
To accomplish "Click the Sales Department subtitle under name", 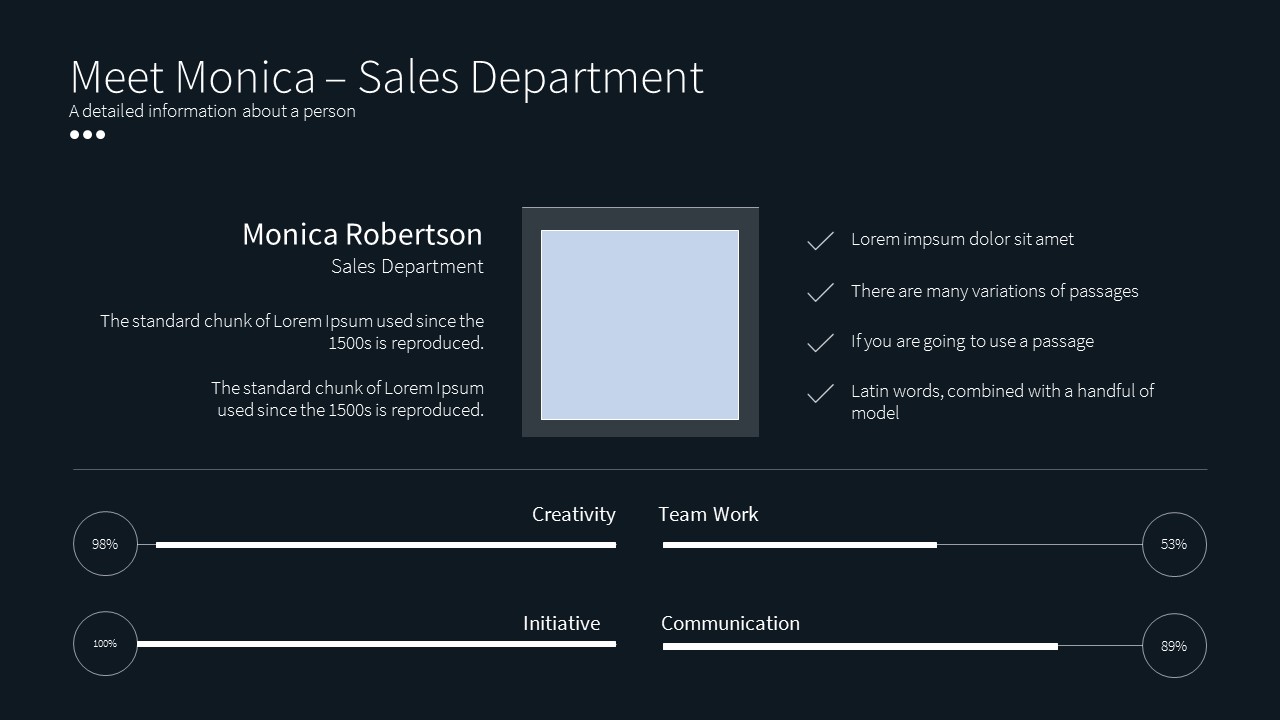I will tap(407, 266).
